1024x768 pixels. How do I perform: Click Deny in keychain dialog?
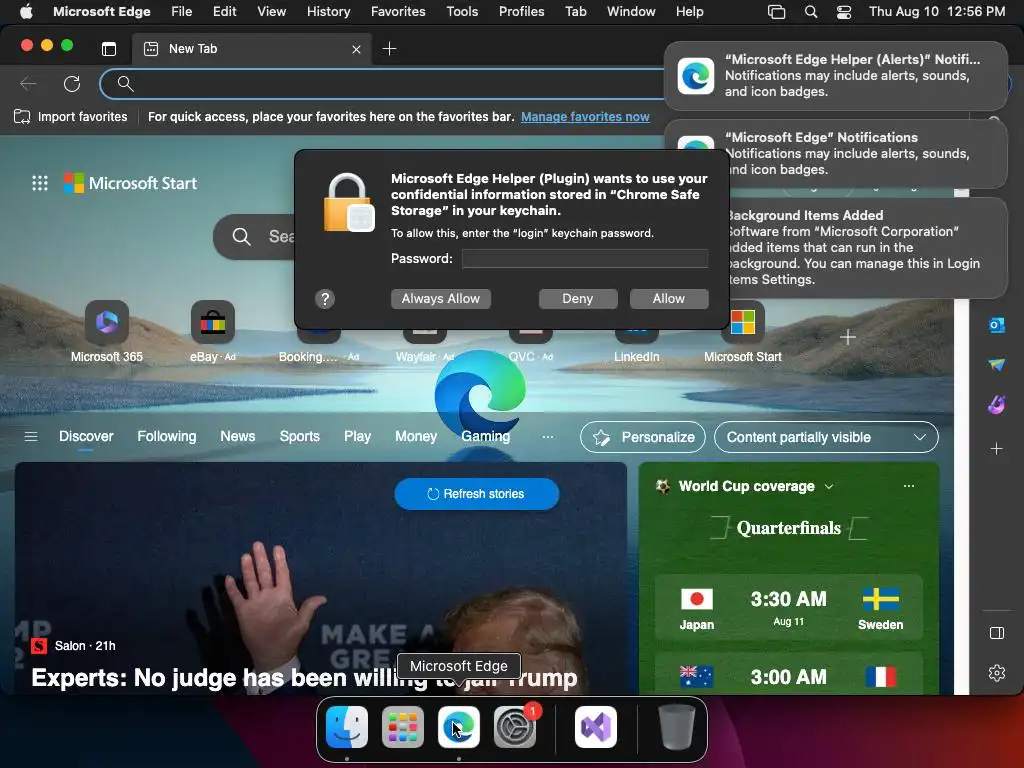(x=577, y=298)
